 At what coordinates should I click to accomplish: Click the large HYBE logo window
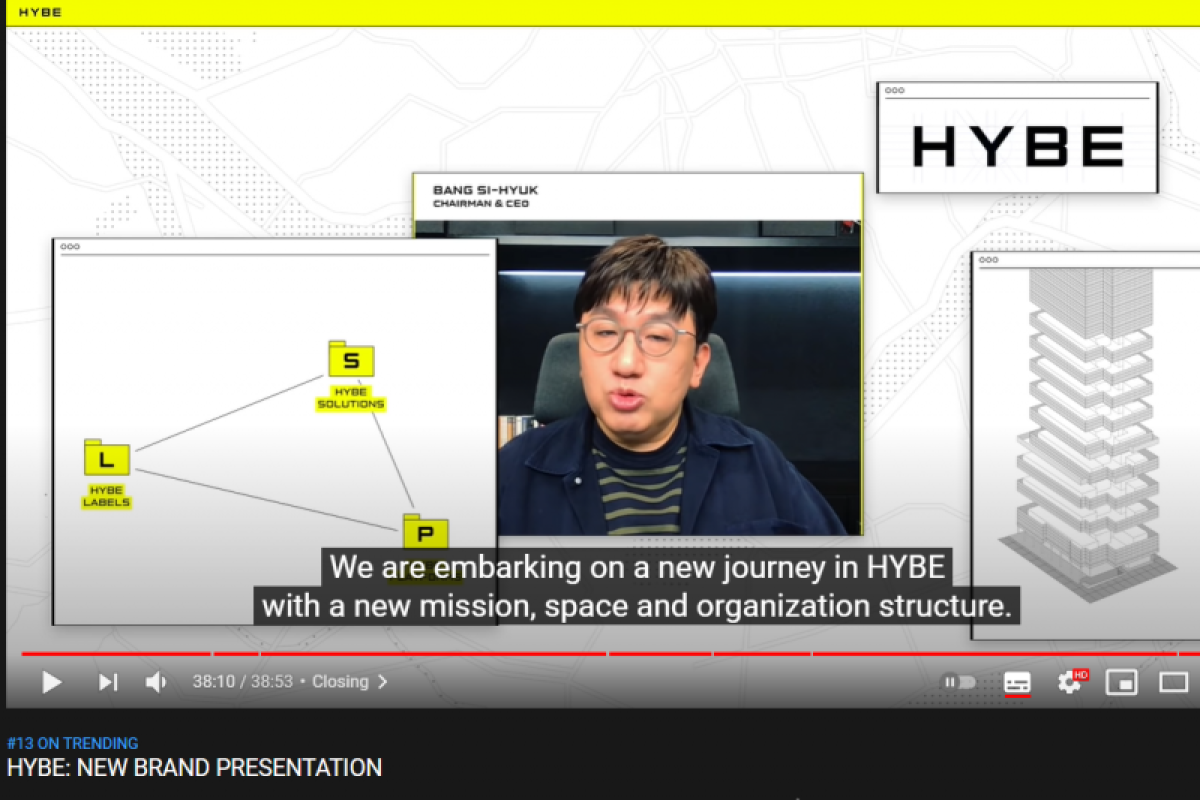click(1017, 145)
